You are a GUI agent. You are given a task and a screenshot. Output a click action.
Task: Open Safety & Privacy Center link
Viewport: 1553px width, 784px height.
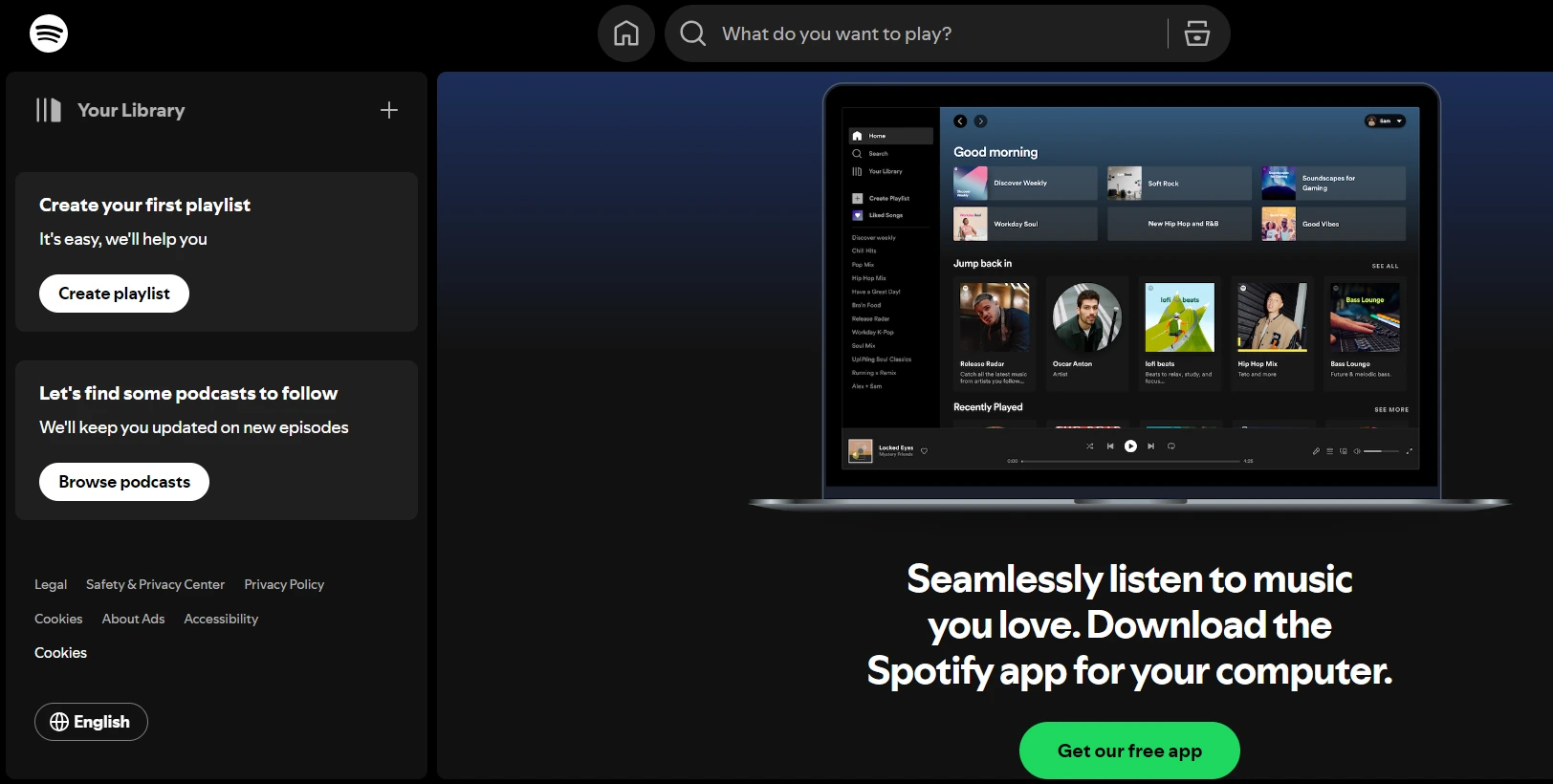[x=155, y=584]
